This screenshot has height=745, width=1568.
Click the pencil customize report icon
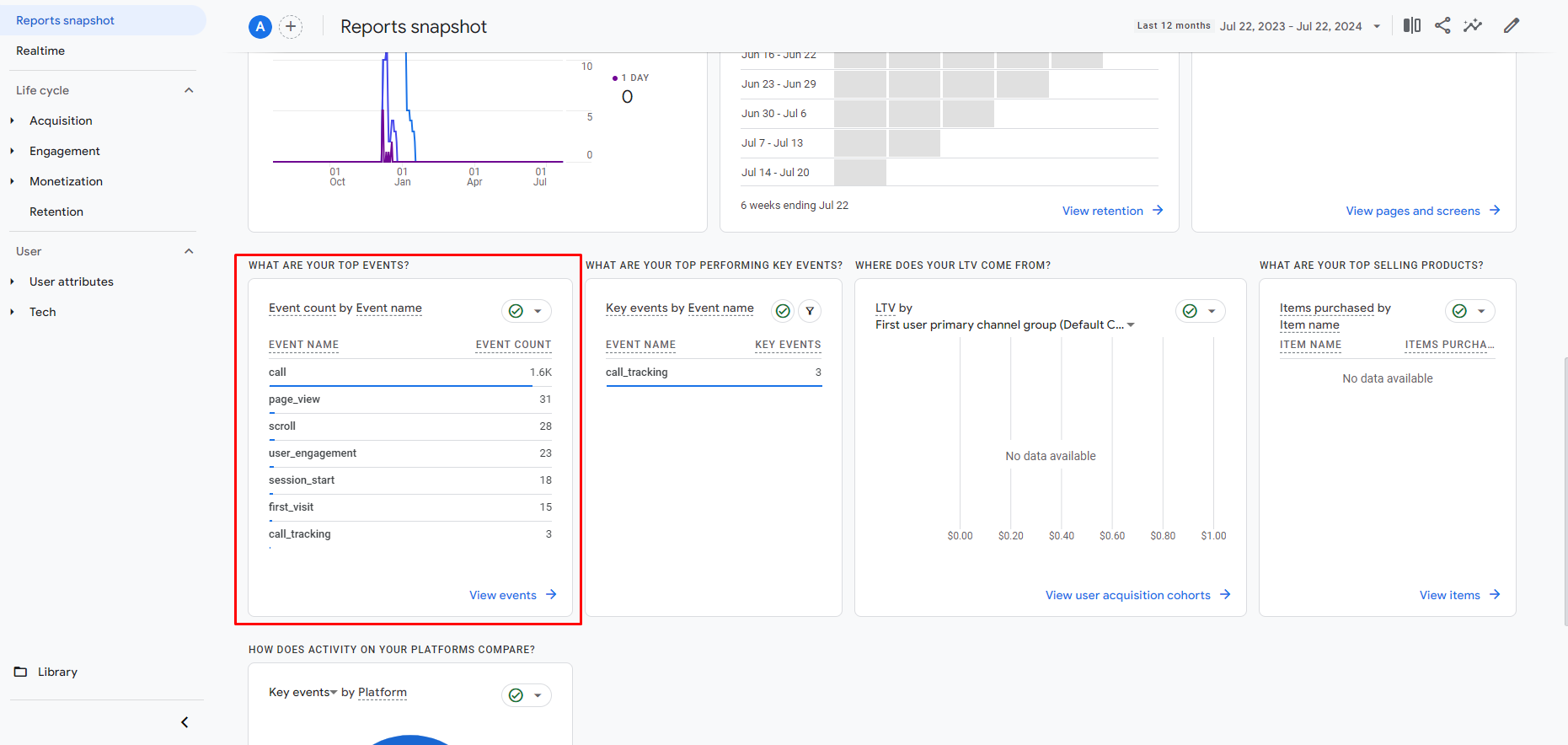click(x=1512, y=25)
